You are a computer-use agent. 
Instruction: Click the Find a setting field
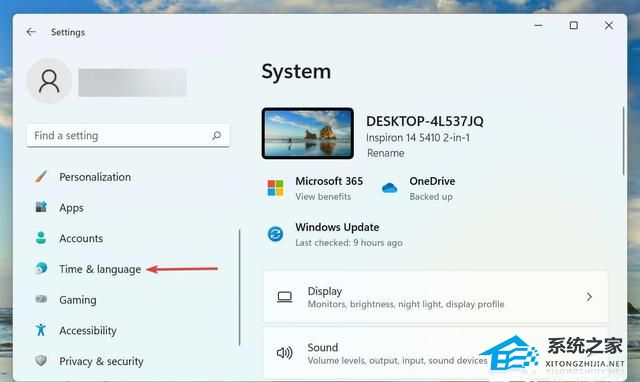click(x=128, y=135)
